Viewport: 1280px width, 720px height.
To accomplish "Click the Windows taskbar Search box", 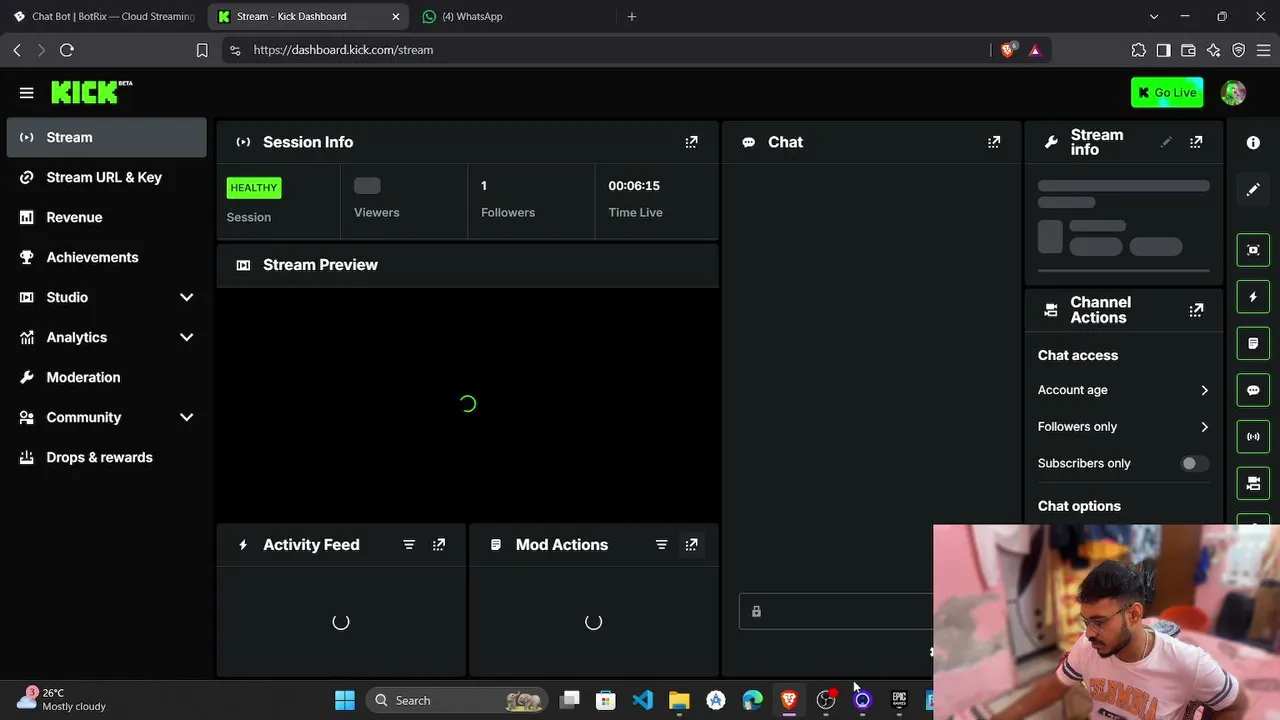I will [457, 701].
